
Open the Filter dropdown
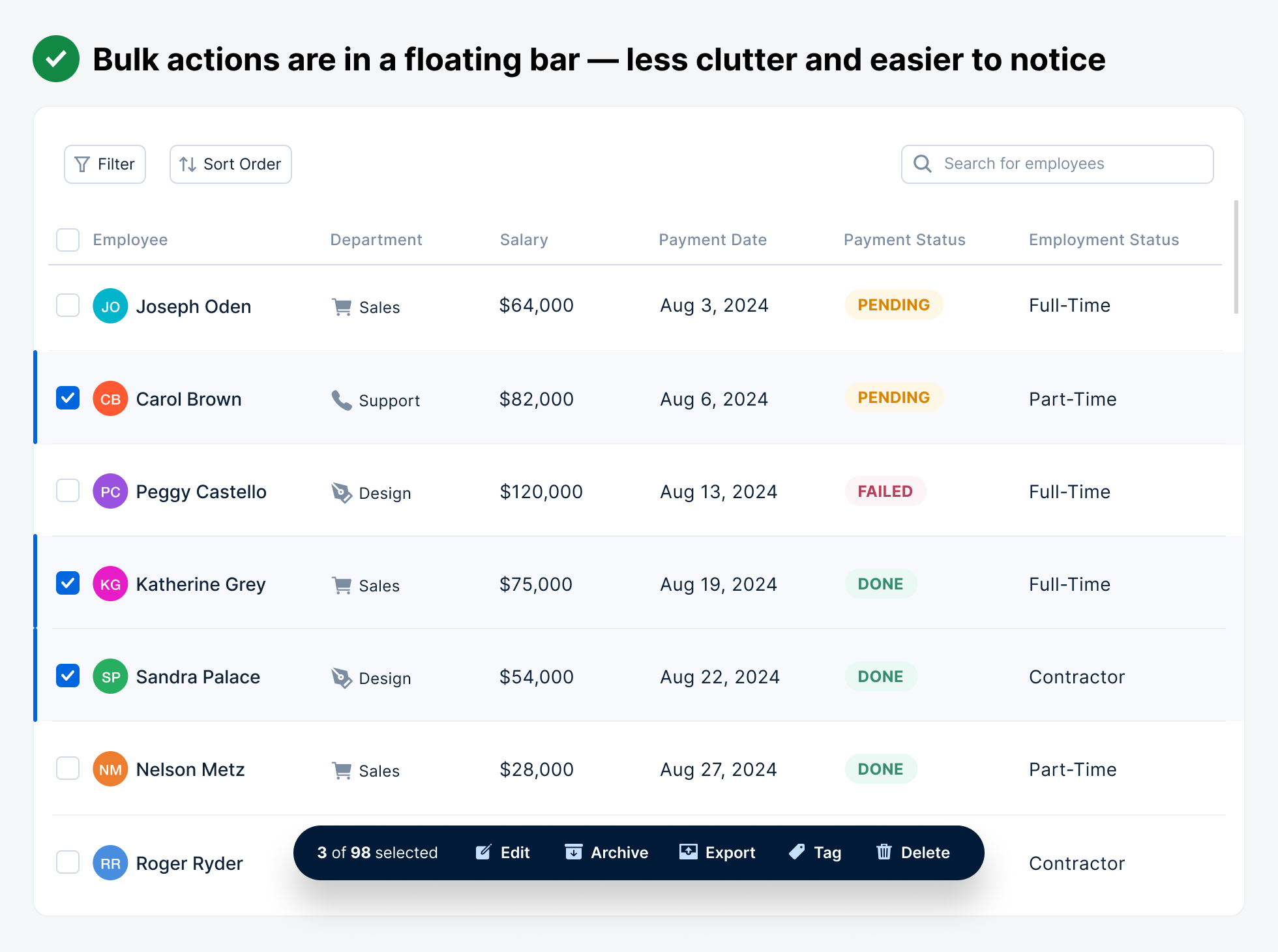[105, 164]
